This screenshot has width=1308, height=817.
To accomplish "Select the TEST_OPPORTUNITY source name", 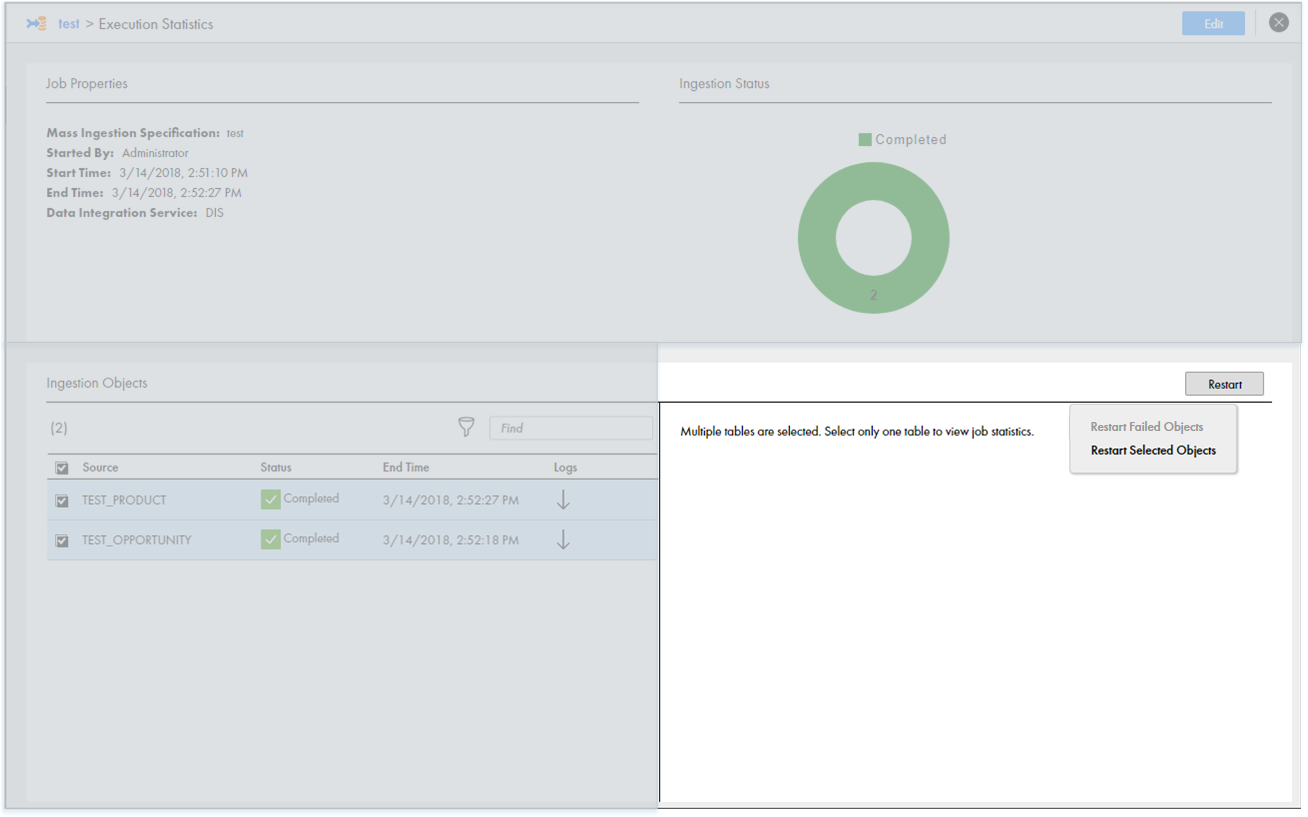I will tap(136, 540).
